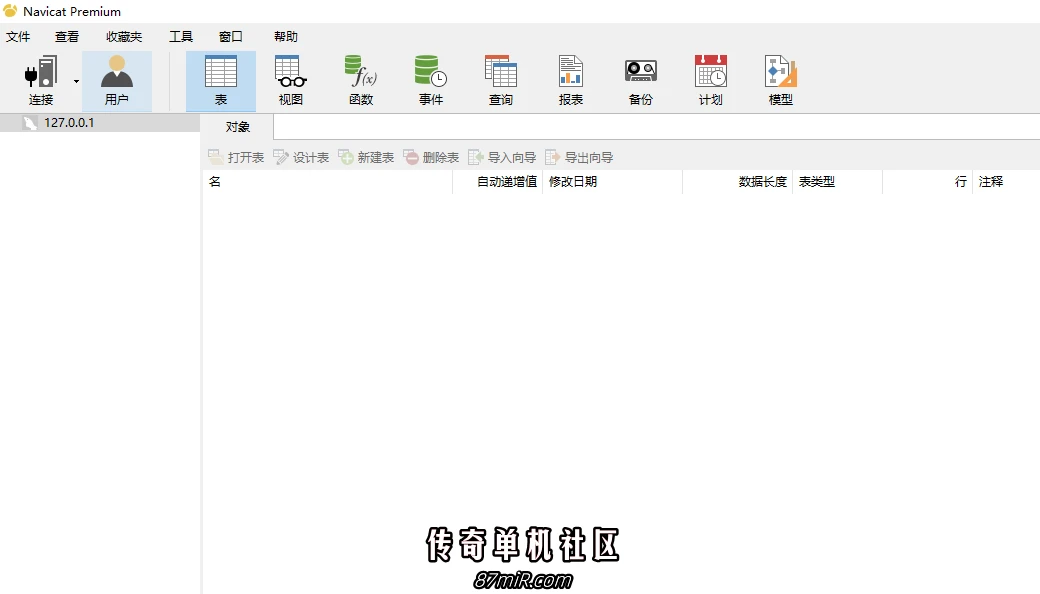Open the Backup (备份) section
This screenshot has width=1040, height=594.
(641, 81)
